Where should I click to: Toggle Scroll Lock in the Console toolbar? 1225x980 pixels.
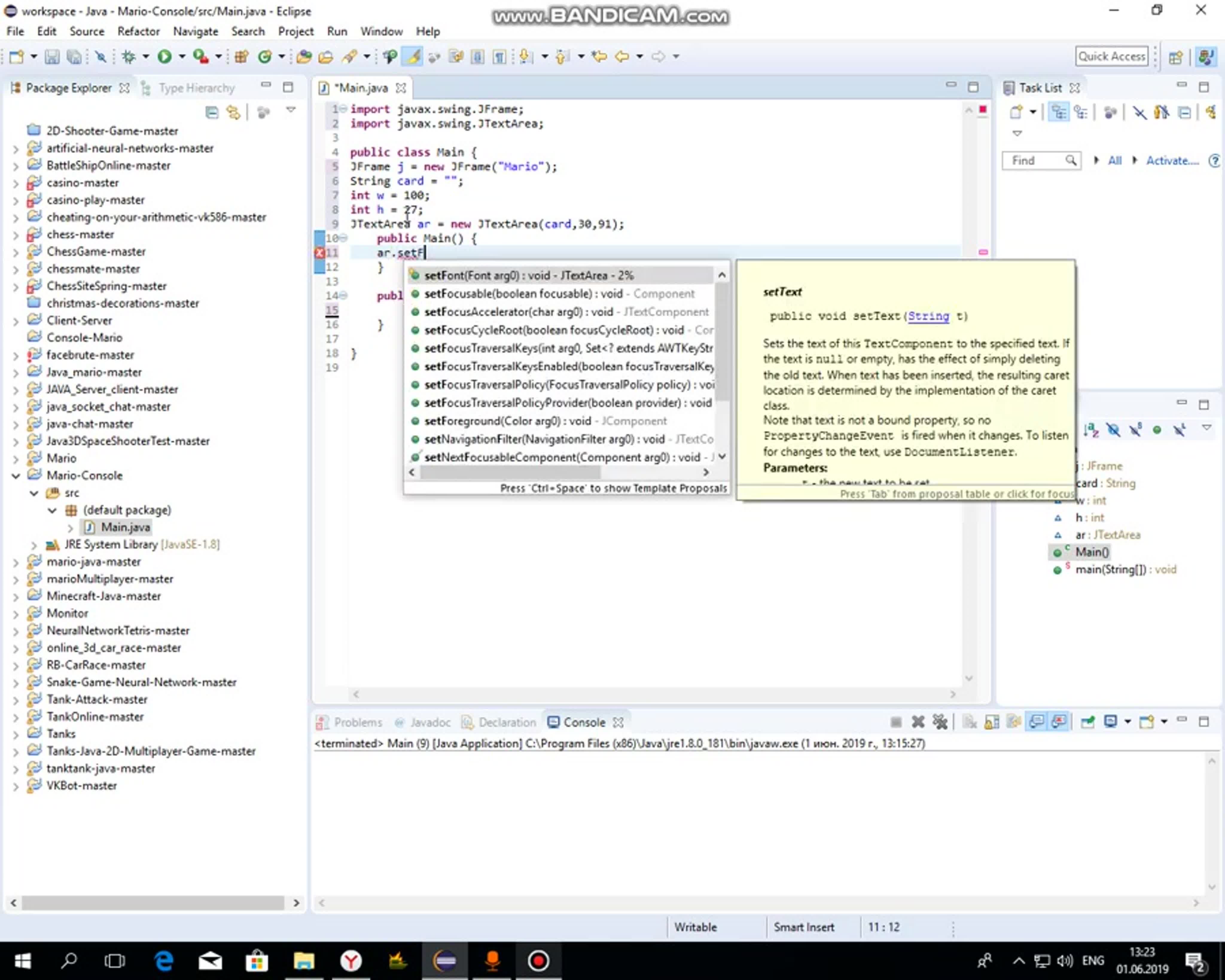pyautogui.click(x=991, y=722)
